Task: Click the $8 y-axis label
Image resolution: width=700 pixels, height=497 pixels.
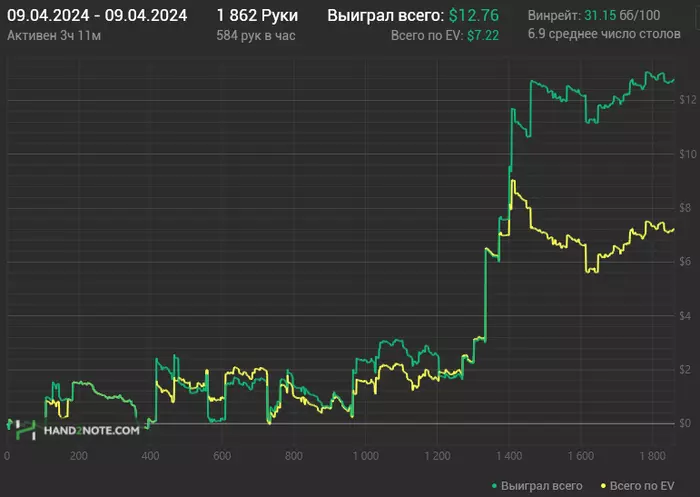Action: 685,208
